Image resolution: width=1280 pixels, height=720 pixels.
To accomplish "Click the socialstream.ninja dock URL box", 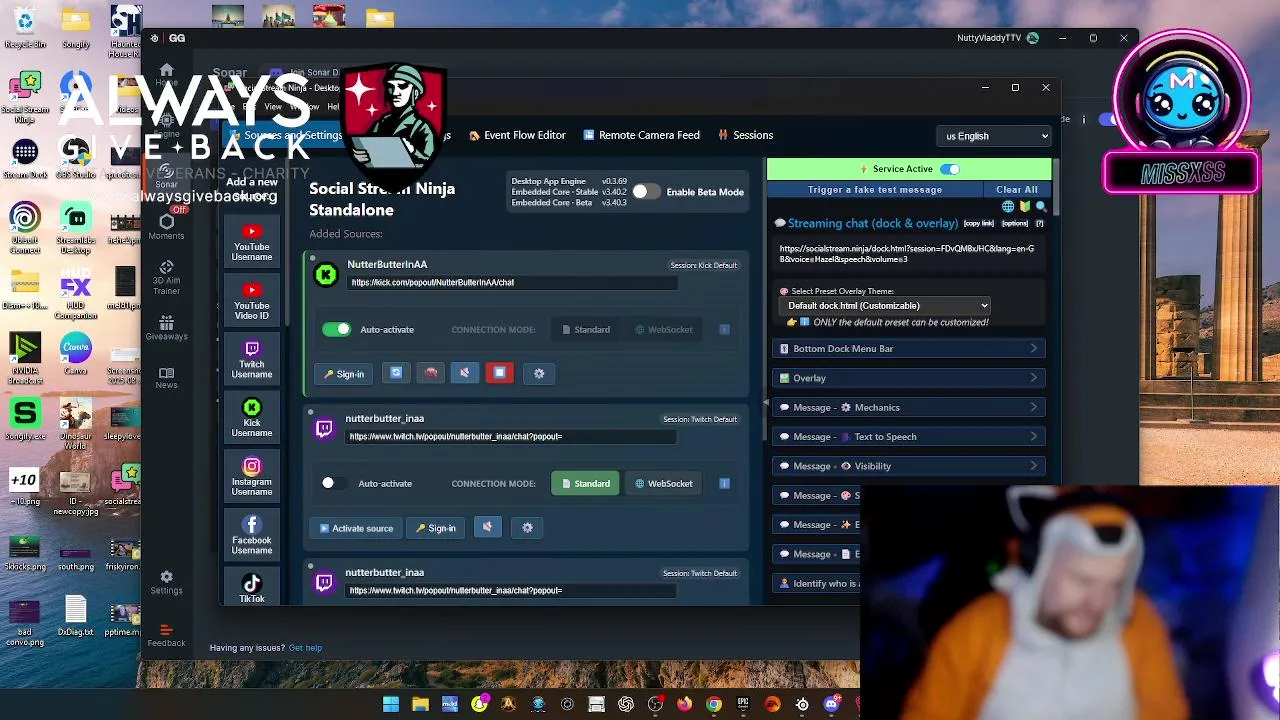I will pyautogui.click(x=907, y=254).
